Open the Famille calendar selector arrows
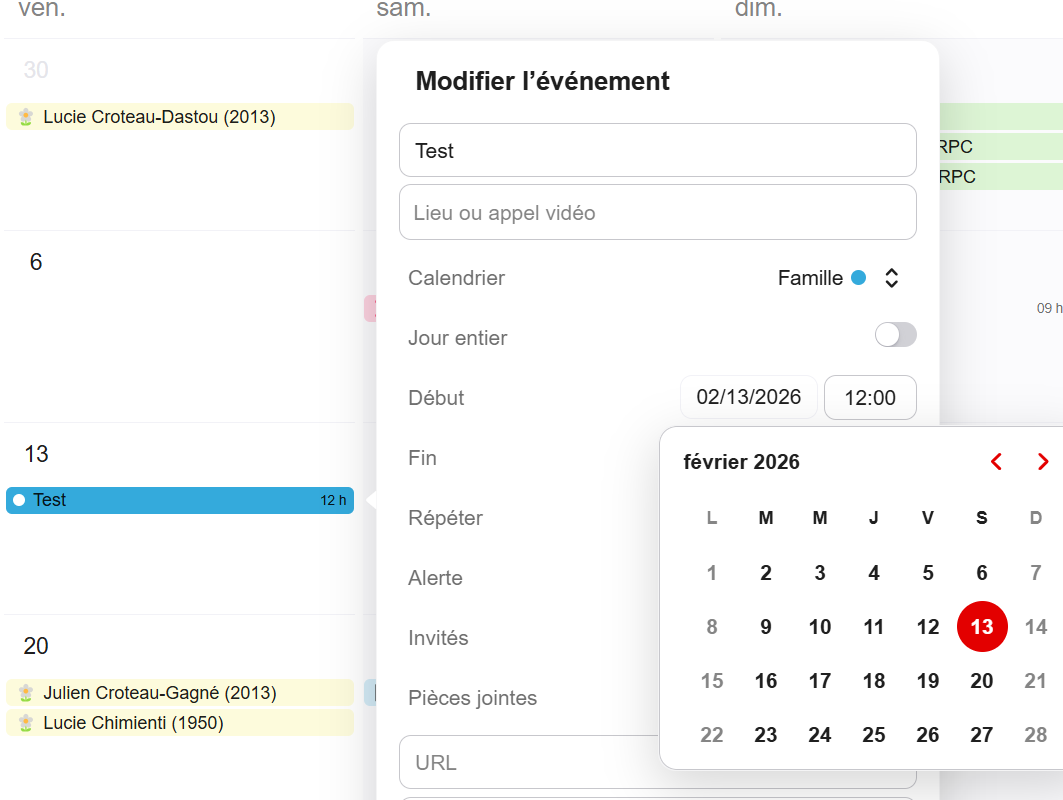Screen dimensions: 1063x800 click(892, 278)
